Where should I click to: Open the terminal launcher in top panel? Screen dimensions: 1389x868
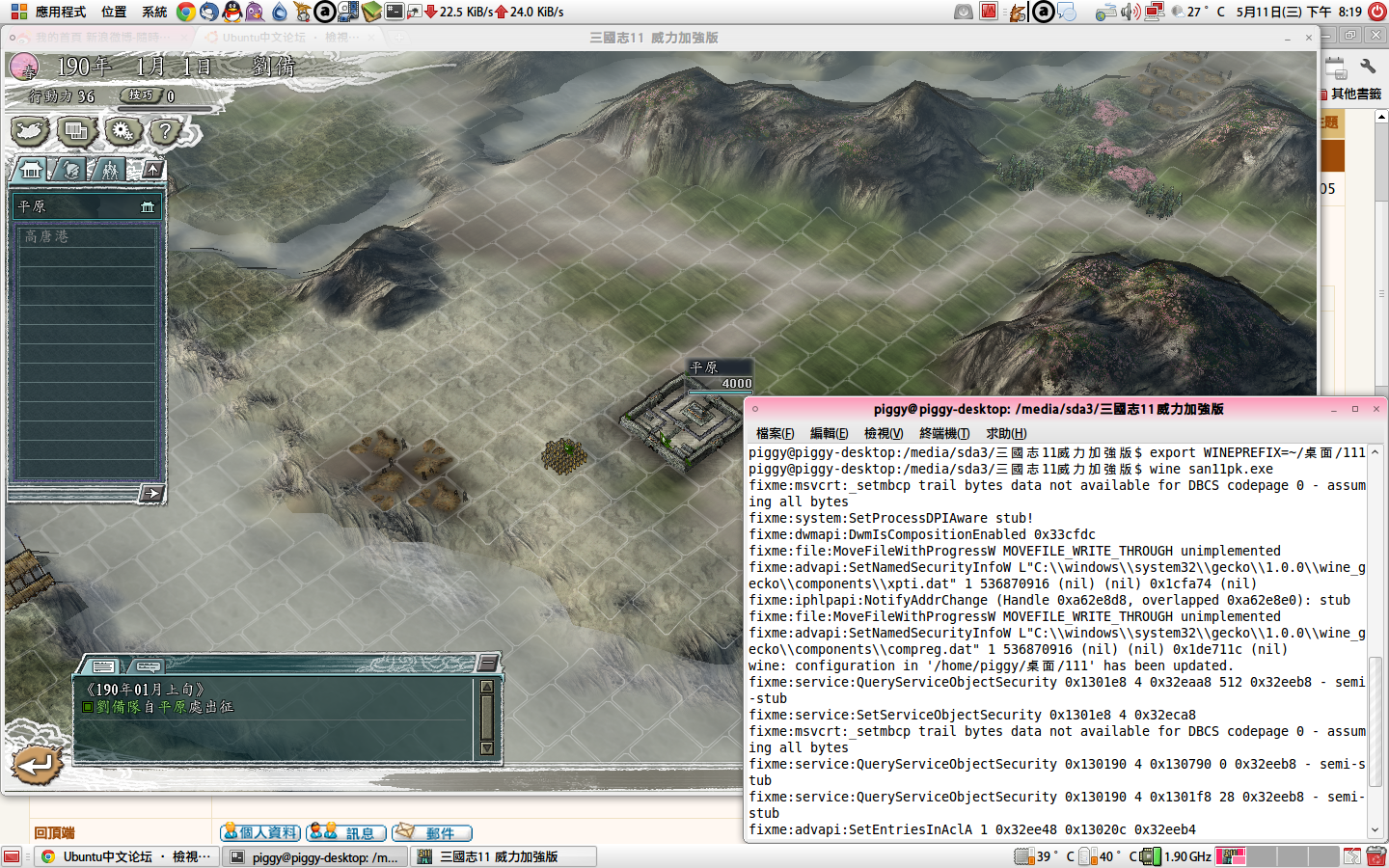(395, 12)
